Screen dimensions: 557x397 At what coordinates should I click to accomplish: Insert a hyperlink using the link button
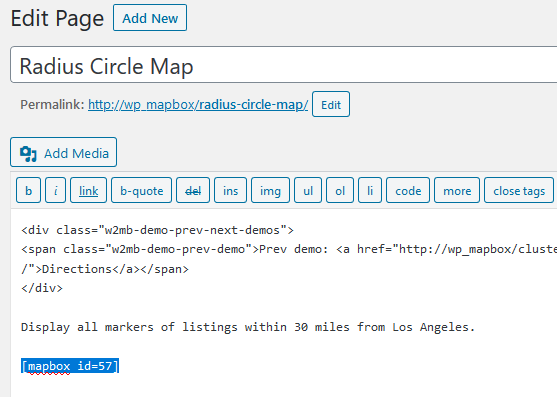(88, 191)
